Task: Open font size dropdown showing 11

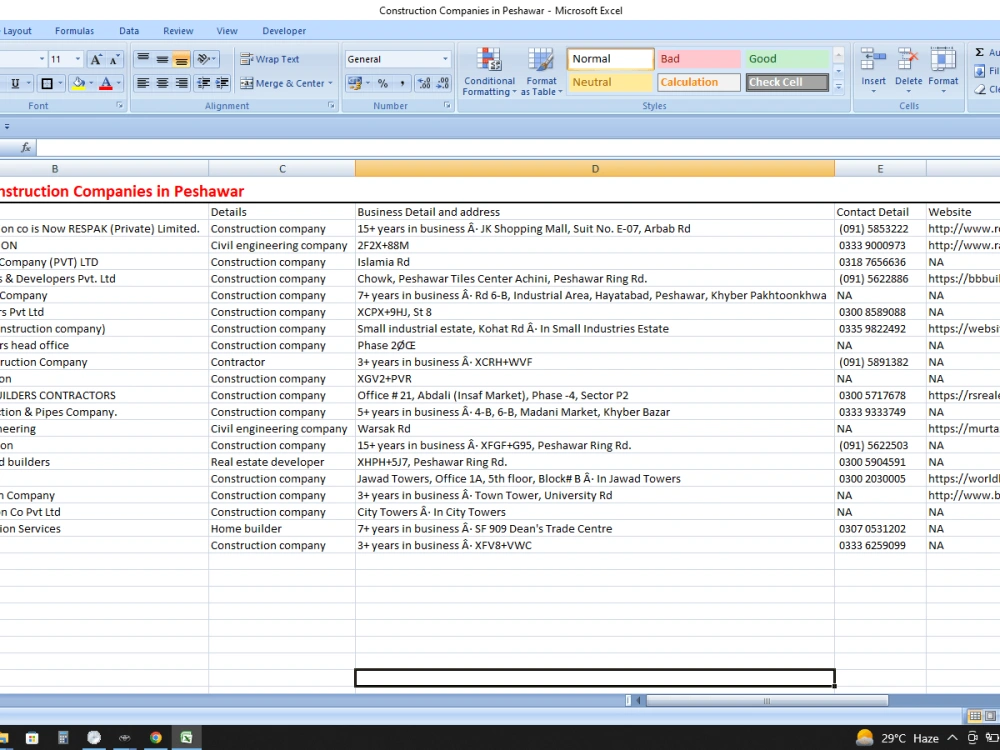Action: (x=78, y=59)
